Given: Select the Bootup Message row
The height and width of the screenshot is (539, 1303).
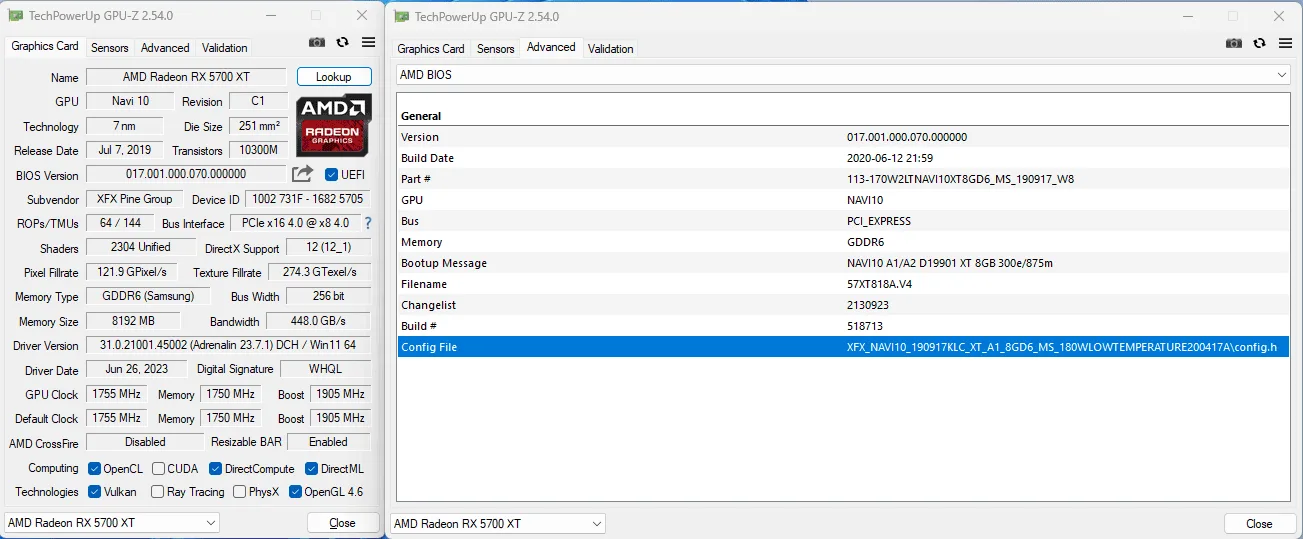Looking at the screenshot, I should click(843, 263).
